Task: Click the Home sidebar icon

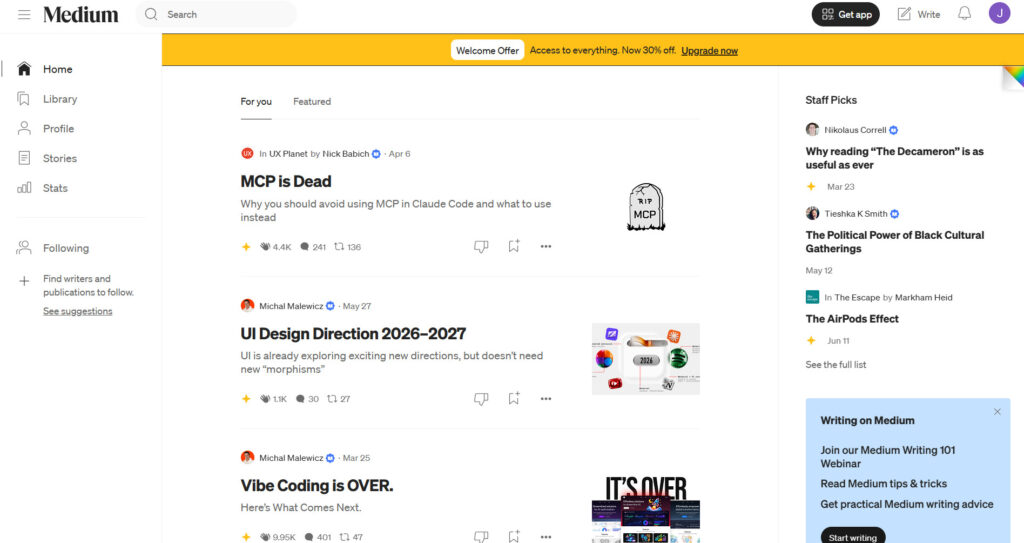Action: [x=24, y=69]
